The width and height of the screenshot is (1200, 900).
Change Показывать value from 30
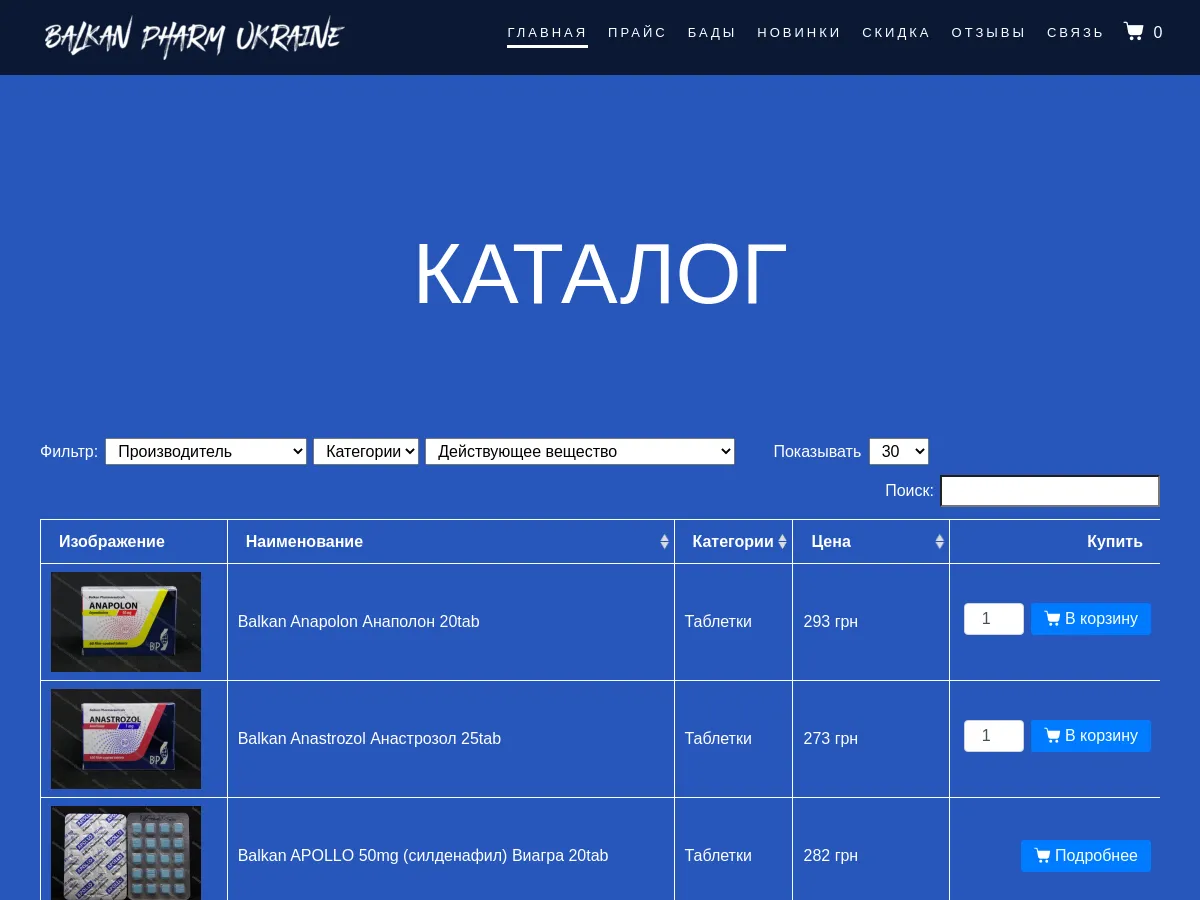(898, 451)
